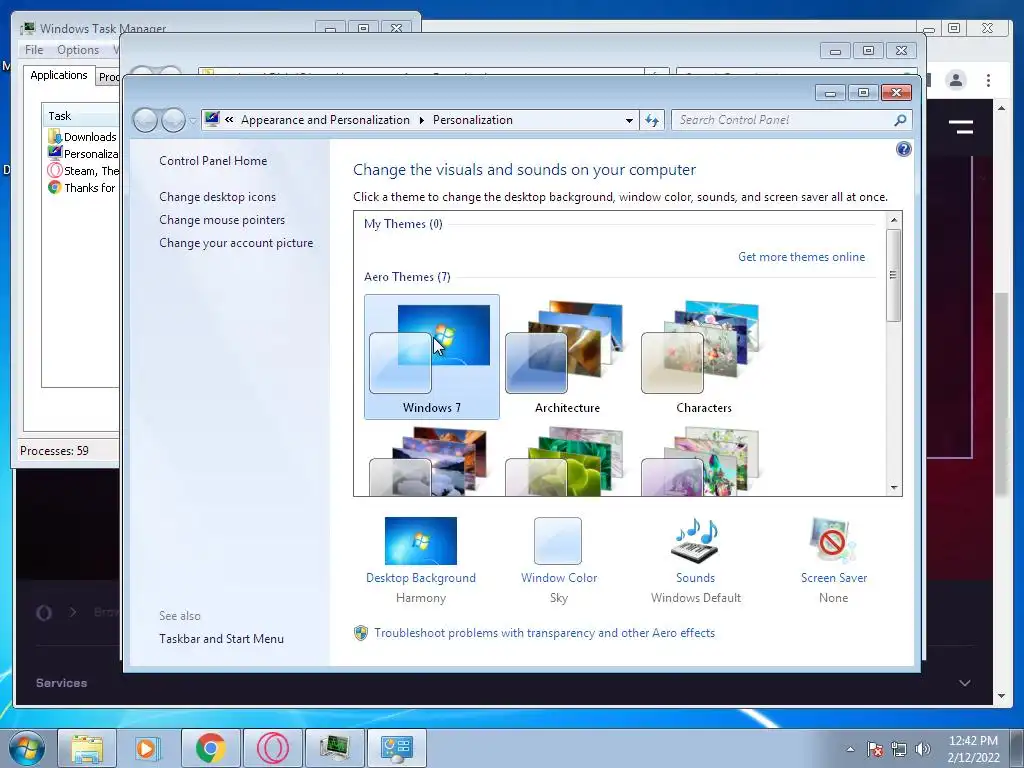The height and width of the screenshot is (768, 1024).
Task: Open Change your account picture link
Action: coord(236,243)
